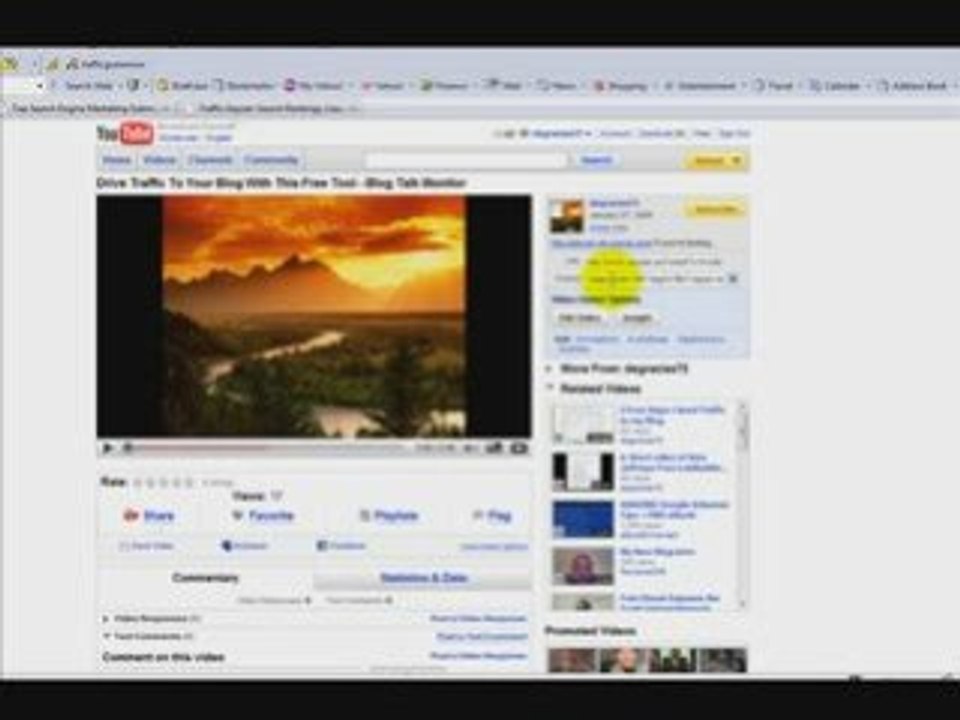Screen dimensions: 960x720
Task: Click the expand arrow beside video description
Action: tap(733, 279)
